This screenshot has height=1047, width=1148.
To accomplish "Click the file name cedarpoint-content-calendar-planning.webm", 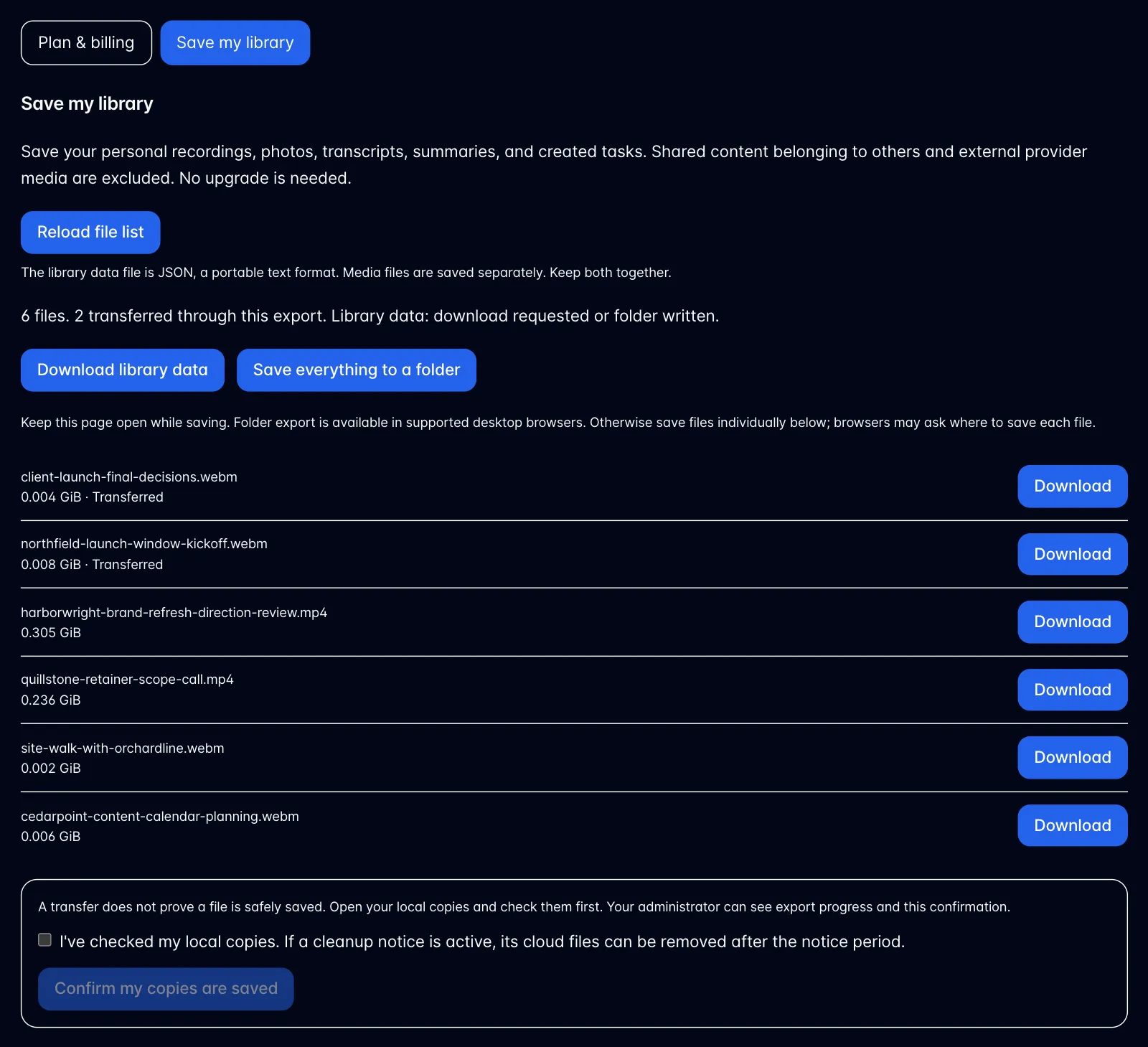I will click(160, 817).
